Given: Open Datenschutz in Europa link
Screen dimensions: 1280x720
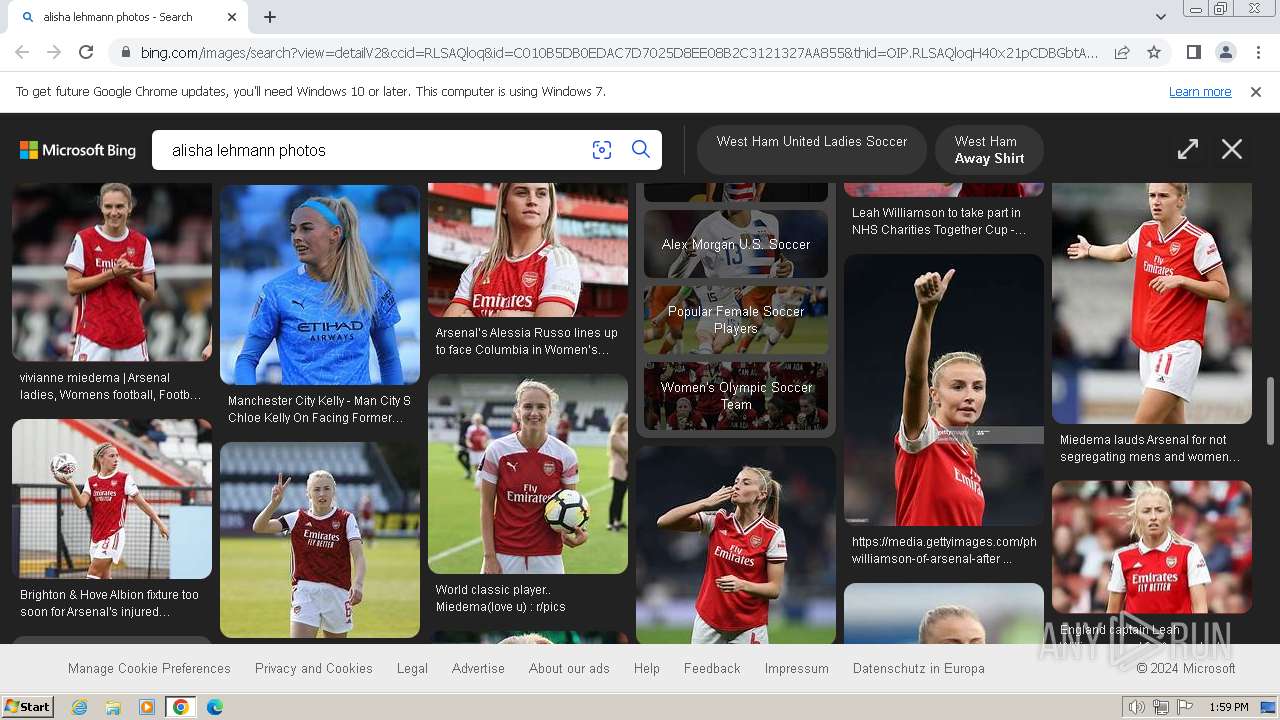Looking at the screenshot, I should click(x=919, y=668).
